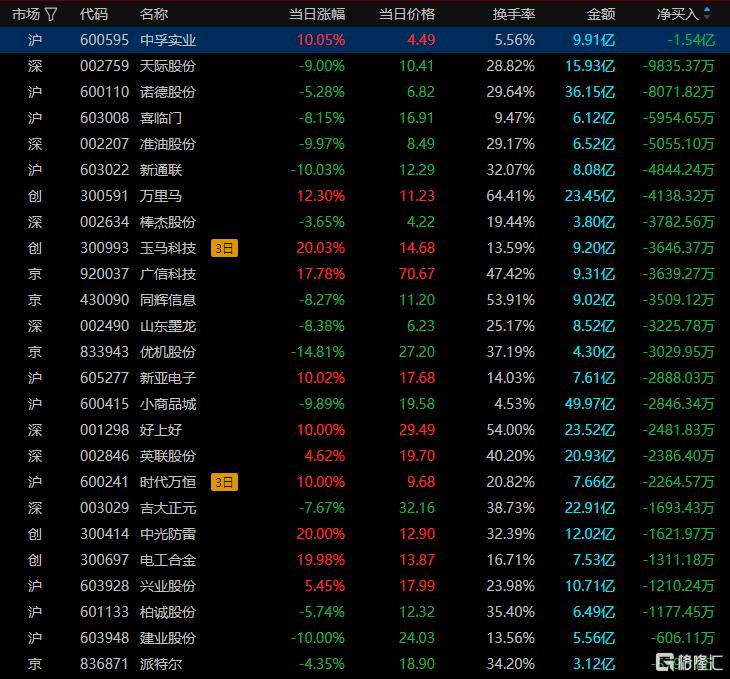Sort by the 金额 column header
730x679 pixels.
click(x=601, y=14)
